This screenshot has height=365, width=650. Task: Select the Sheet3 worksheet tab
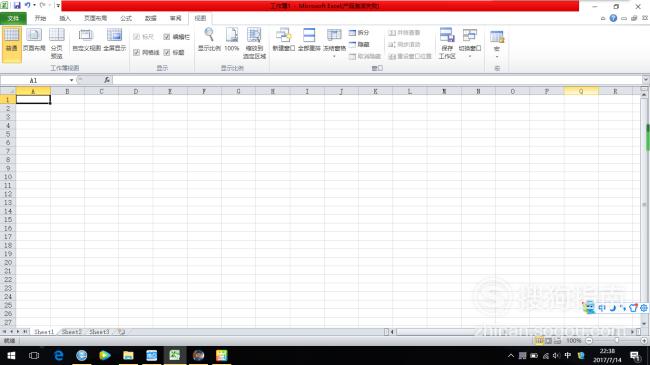99,332
